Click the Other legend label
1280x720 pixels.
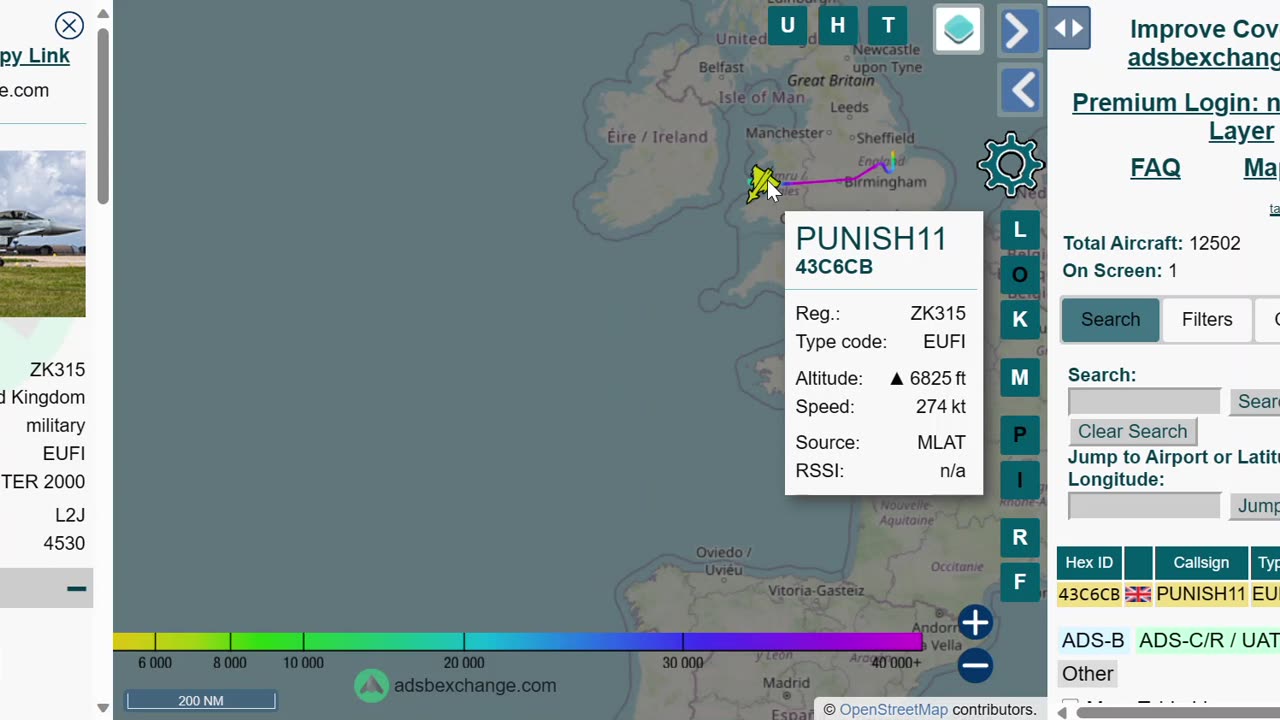1088,674
